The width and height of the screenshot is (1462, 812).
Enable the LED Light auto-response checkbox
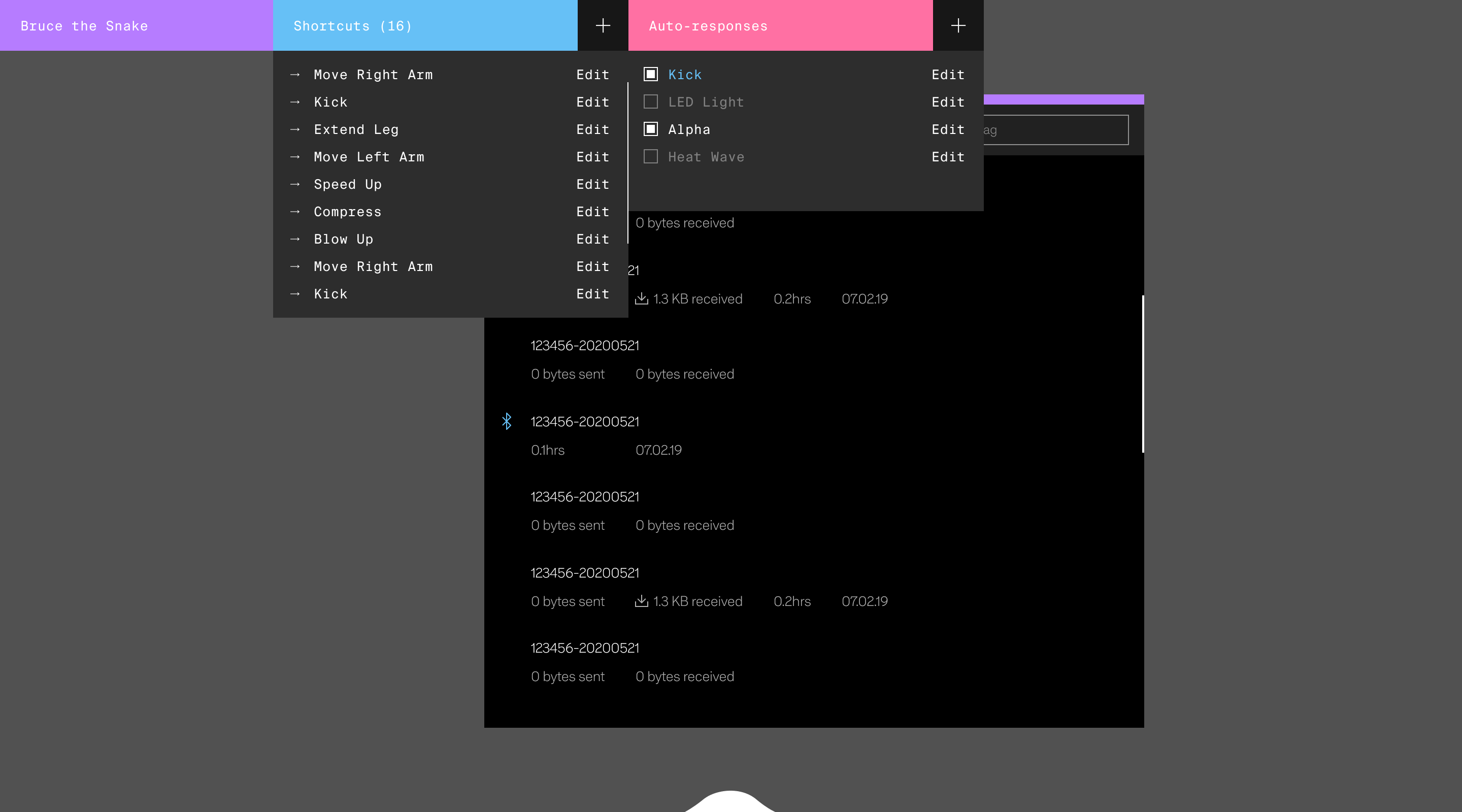pos(650,102)
